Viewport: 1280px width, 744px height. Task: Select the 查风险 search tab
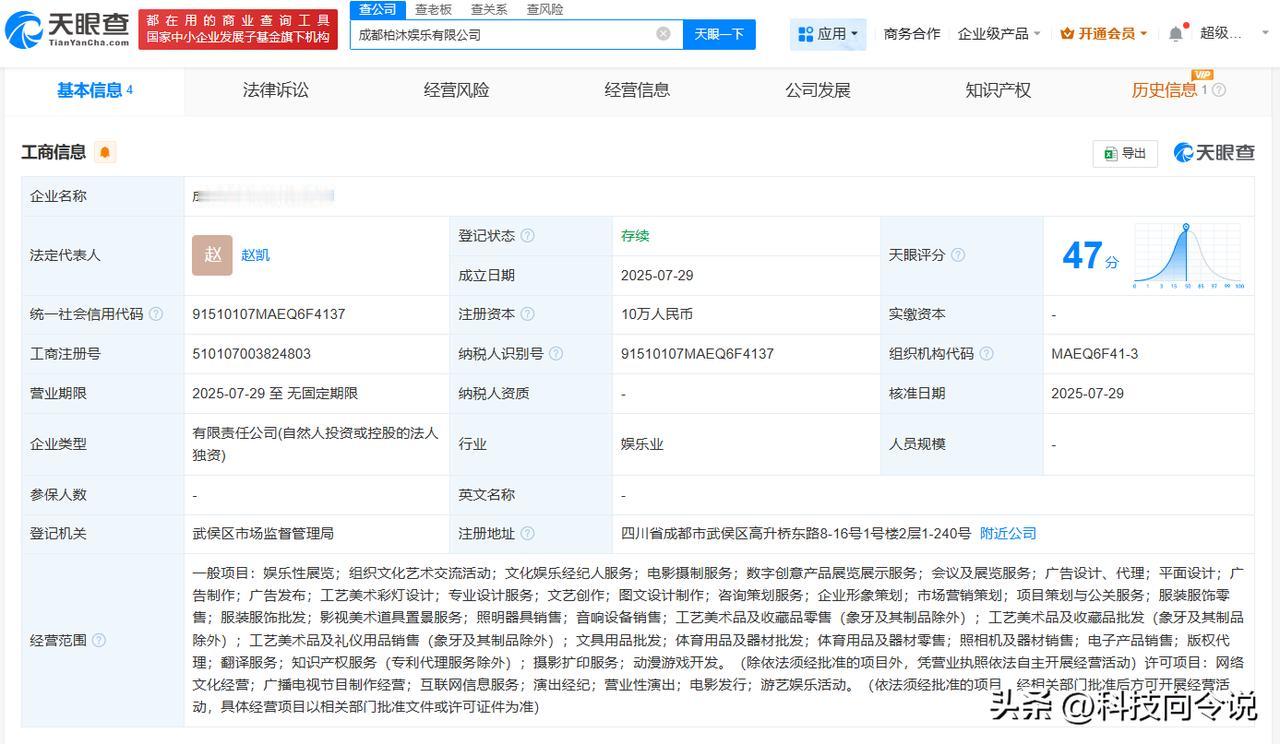pyautogui.click(x=545, y=9)
